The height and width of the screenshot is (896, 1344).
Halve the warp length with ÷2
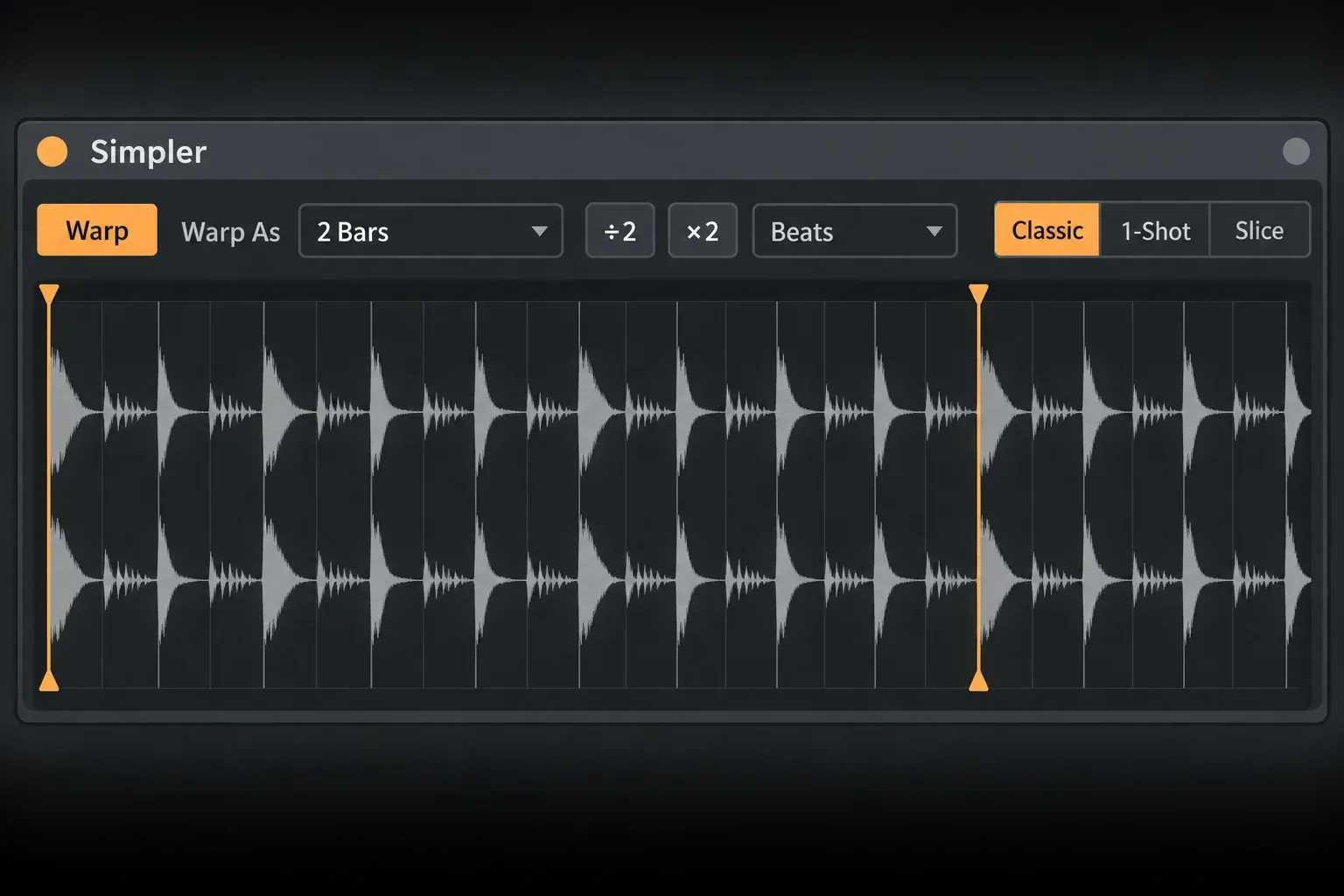pos(619,231)
